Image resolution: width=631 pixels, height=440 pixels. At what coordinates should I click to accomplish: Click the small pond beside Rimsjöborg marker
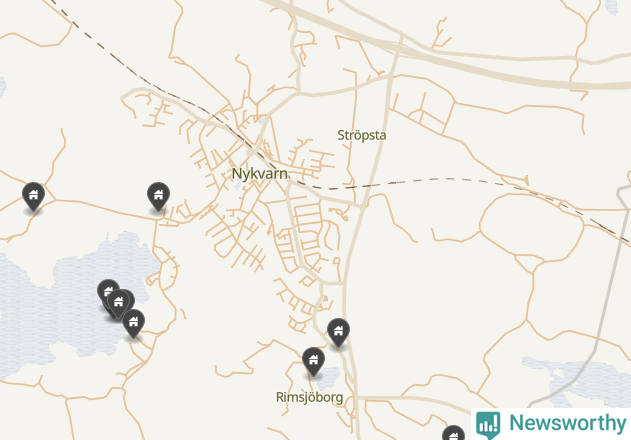coord(330,378)
